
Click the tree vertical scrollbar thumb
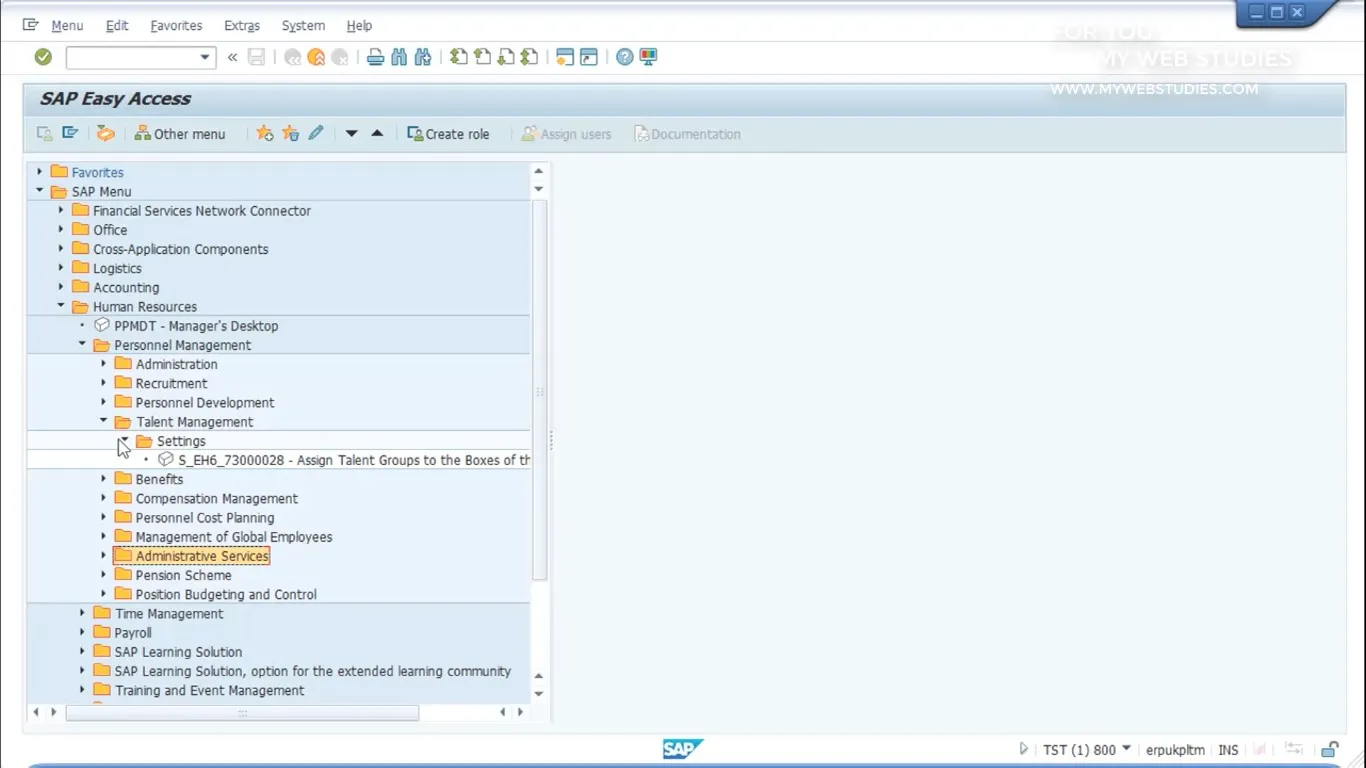pos(540,390)
